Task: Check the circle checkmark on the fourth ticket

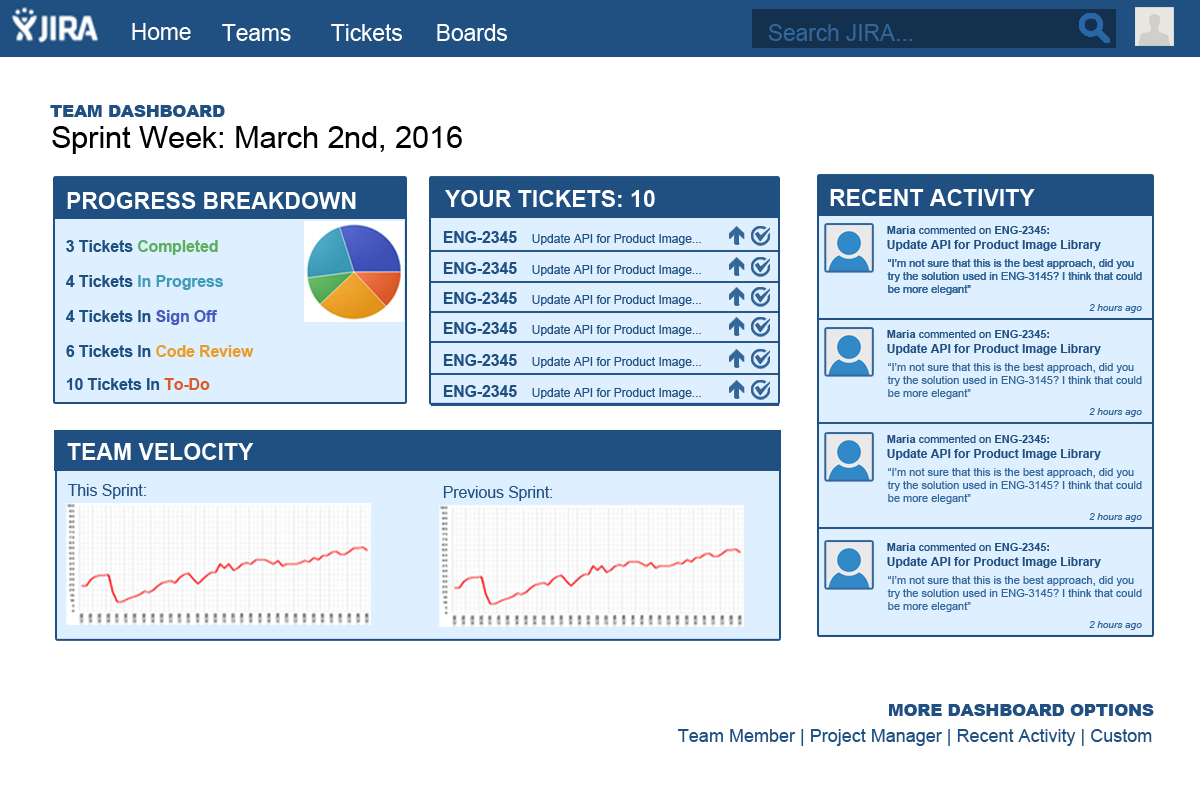Action: point(761,327)
